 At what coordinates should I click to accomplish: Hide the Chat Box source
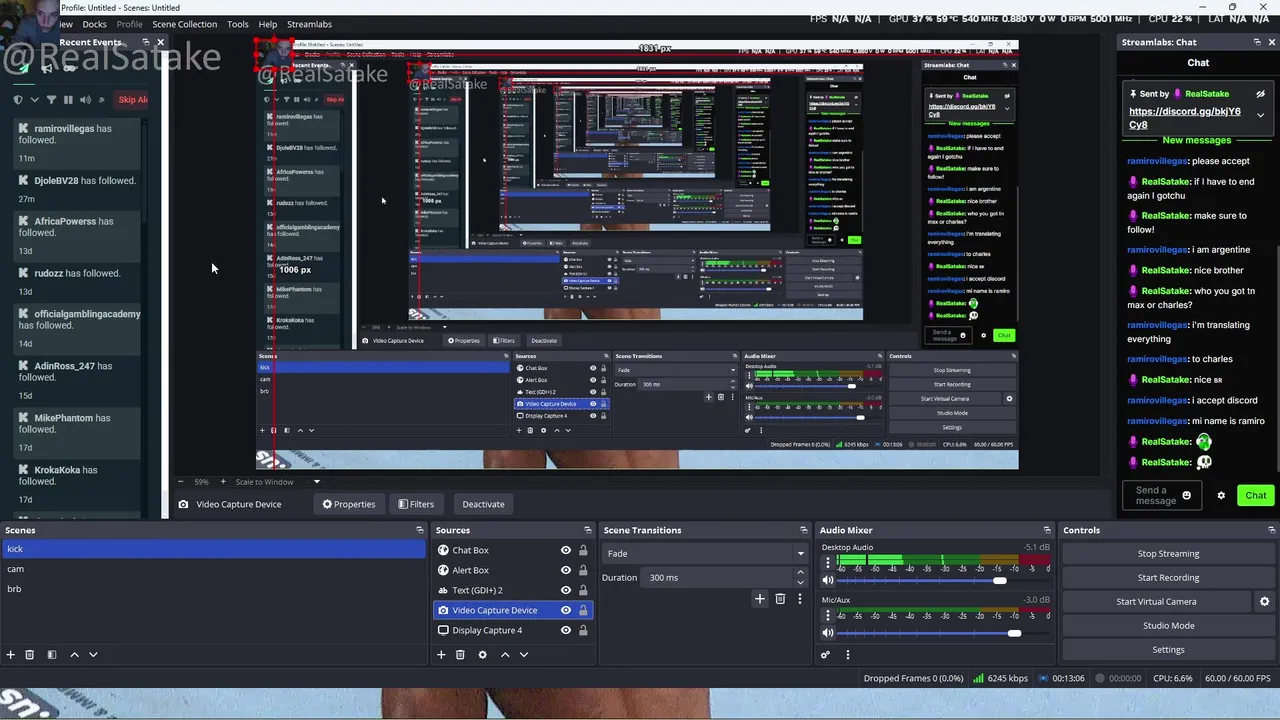(x=566, y=550)
